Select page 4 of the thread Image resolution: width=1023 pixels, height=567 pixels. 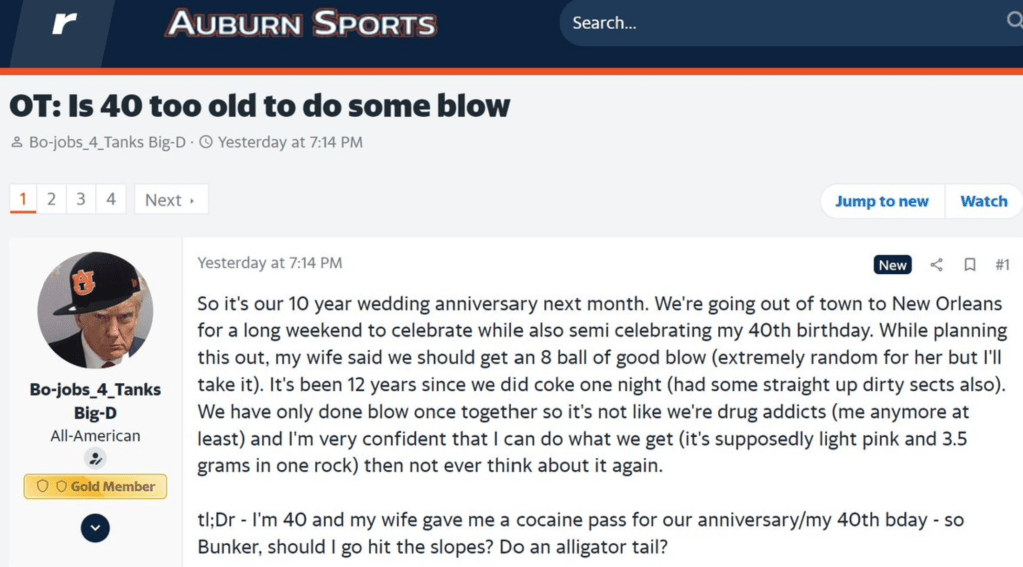[111, 199]
